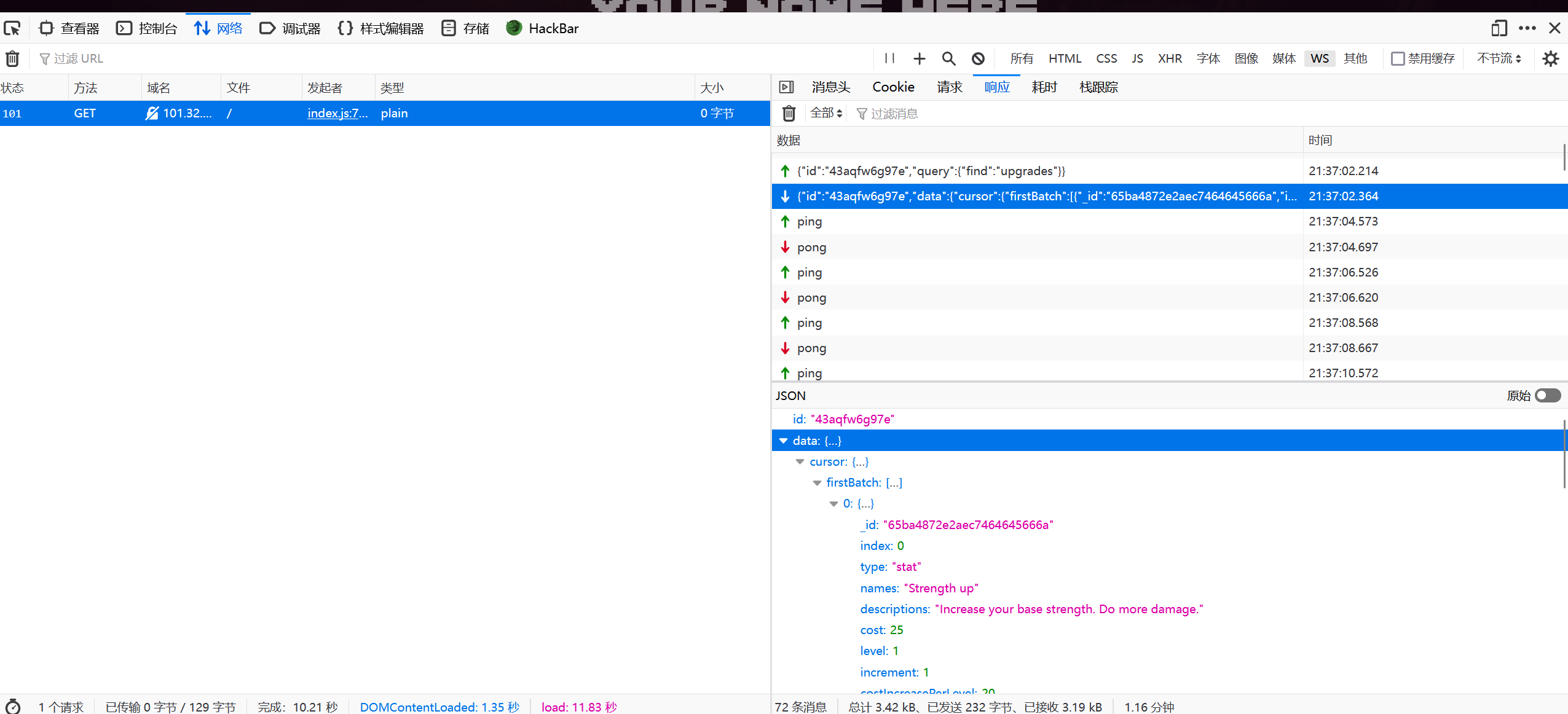Viewport: 1568px width, 714px height.
Task: Open the 全部 message type dropdown
Action: [826, 114]
